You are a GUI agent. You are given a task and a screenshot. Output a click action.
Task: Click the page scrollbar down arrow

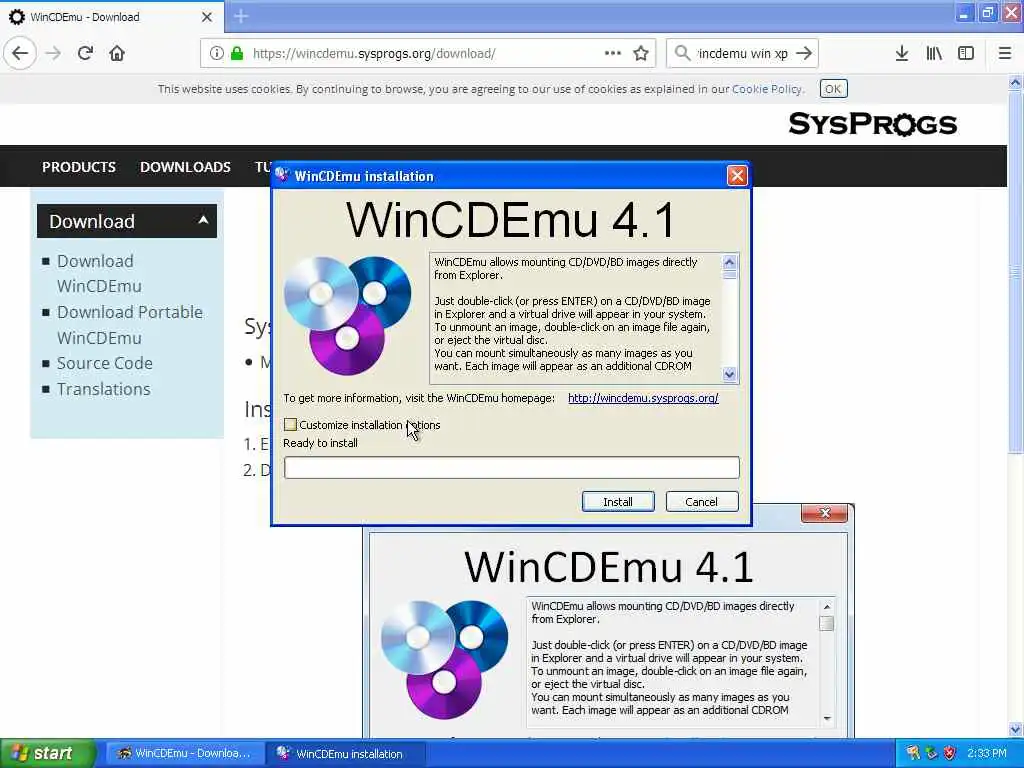(1015, 729)
